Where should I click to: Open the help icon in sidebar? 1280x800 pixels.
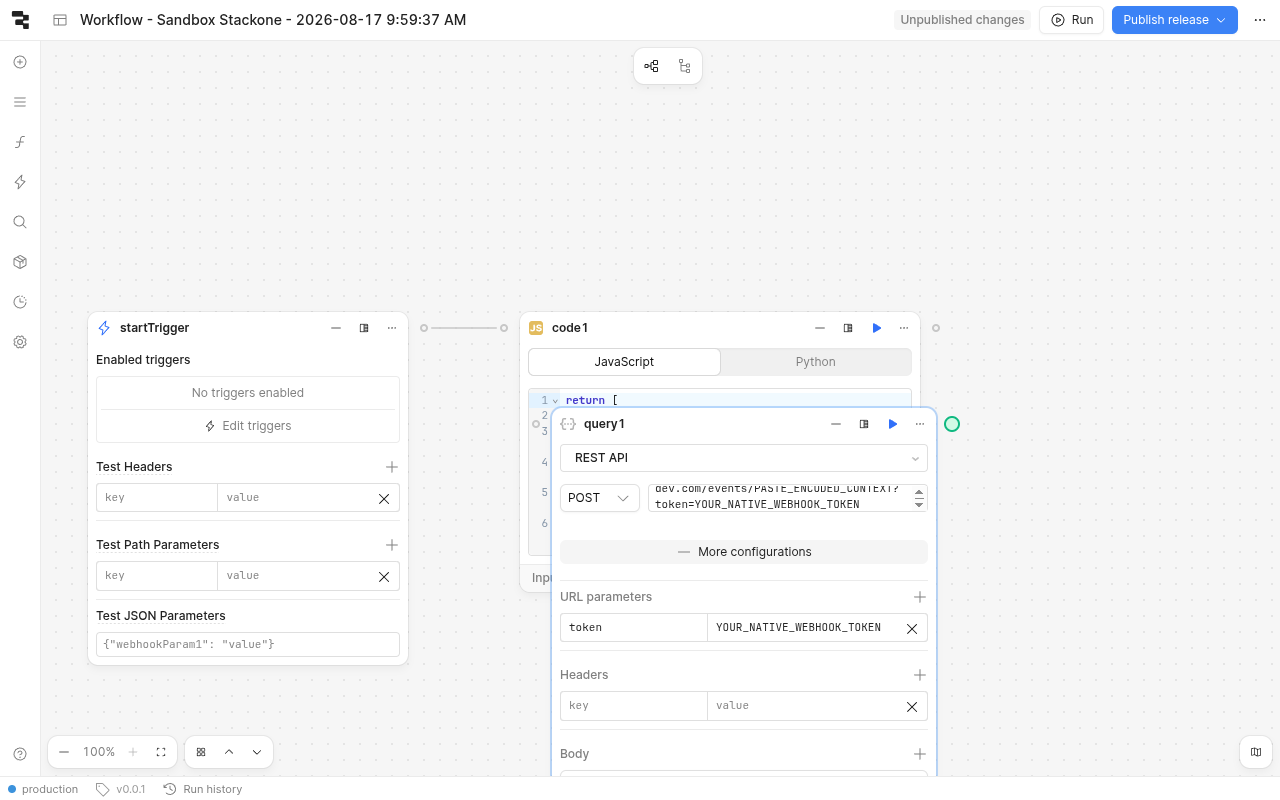(20, 754)
